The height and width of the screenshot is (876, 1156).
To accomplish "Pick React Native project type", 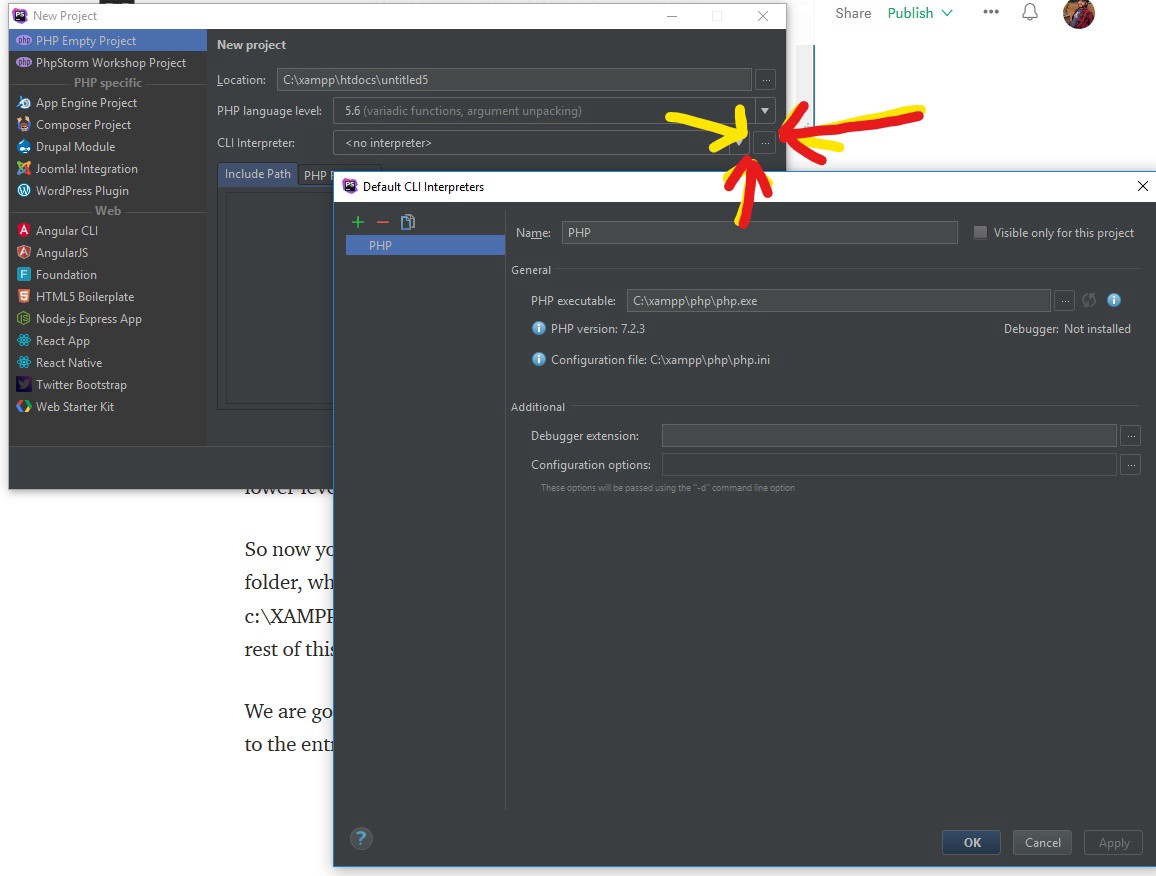I will [108, 363].
